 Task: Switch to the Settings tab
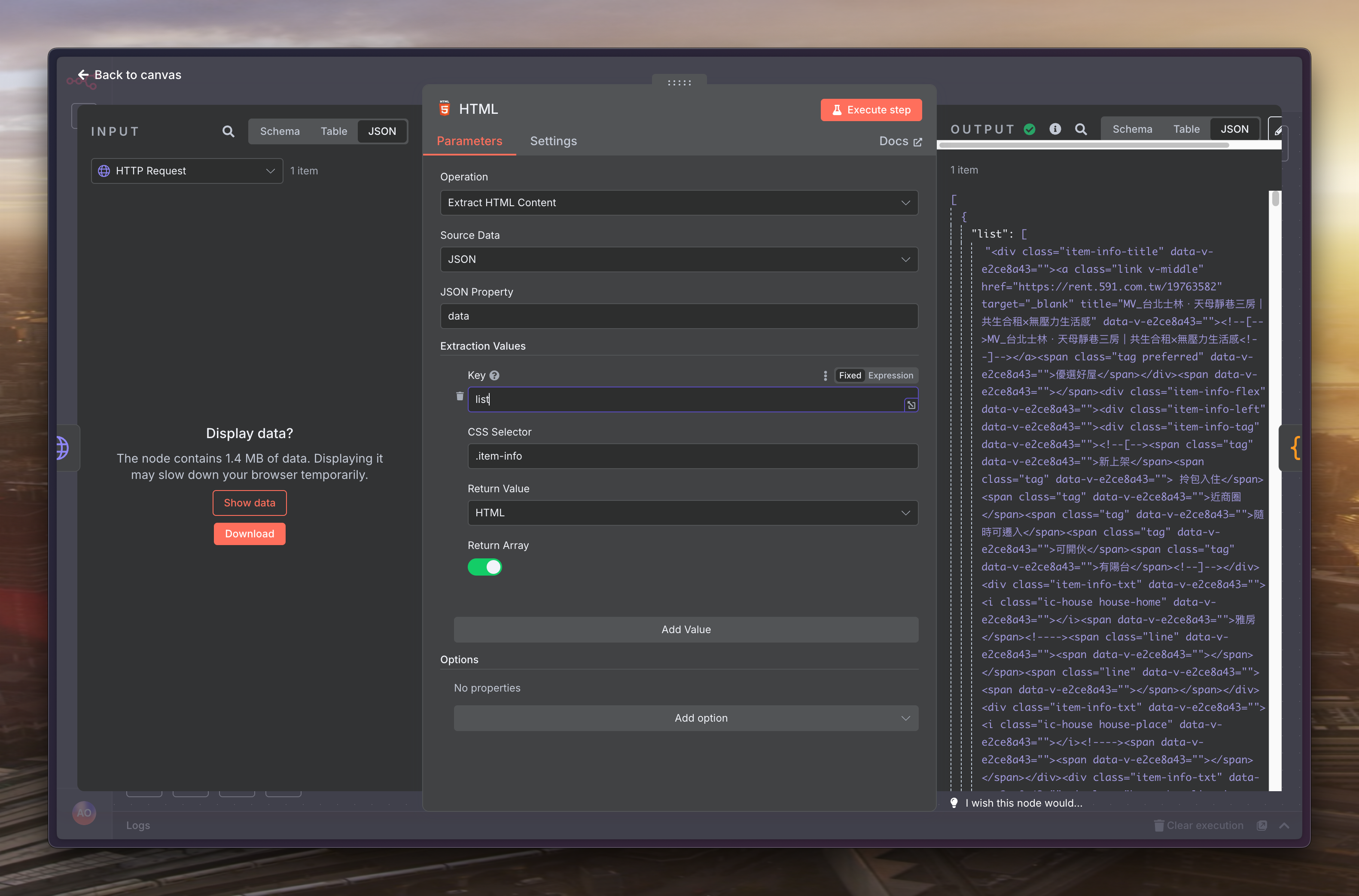[x=553, y=141]
